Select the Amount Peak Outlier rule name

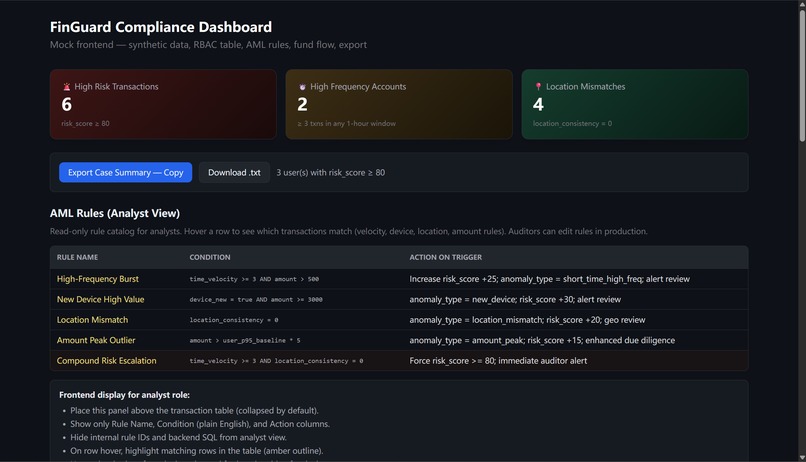(96, 340)
